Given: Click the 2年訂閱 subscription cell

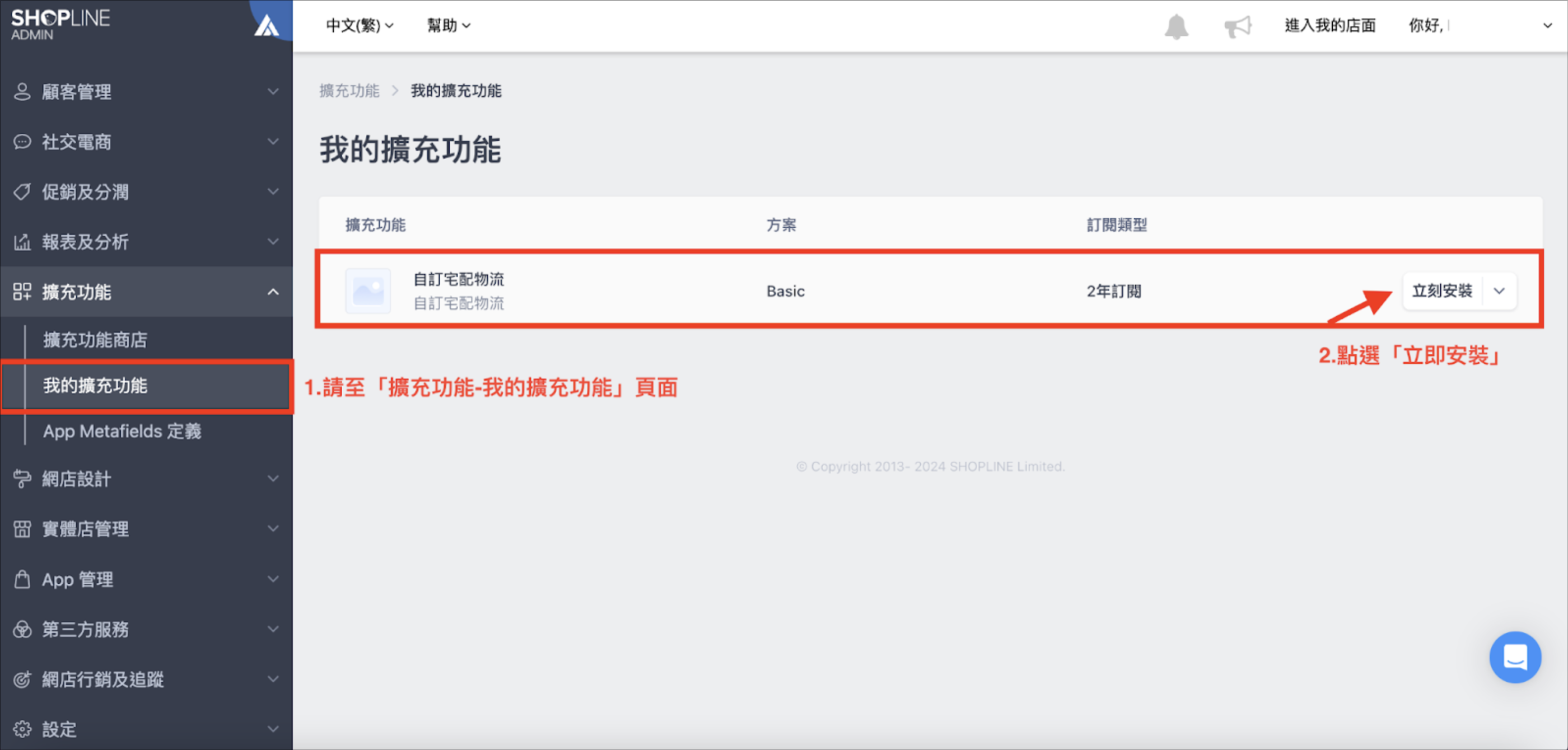Looking at the screenshot, I should pyautogui.click(x=1114, y=292).
